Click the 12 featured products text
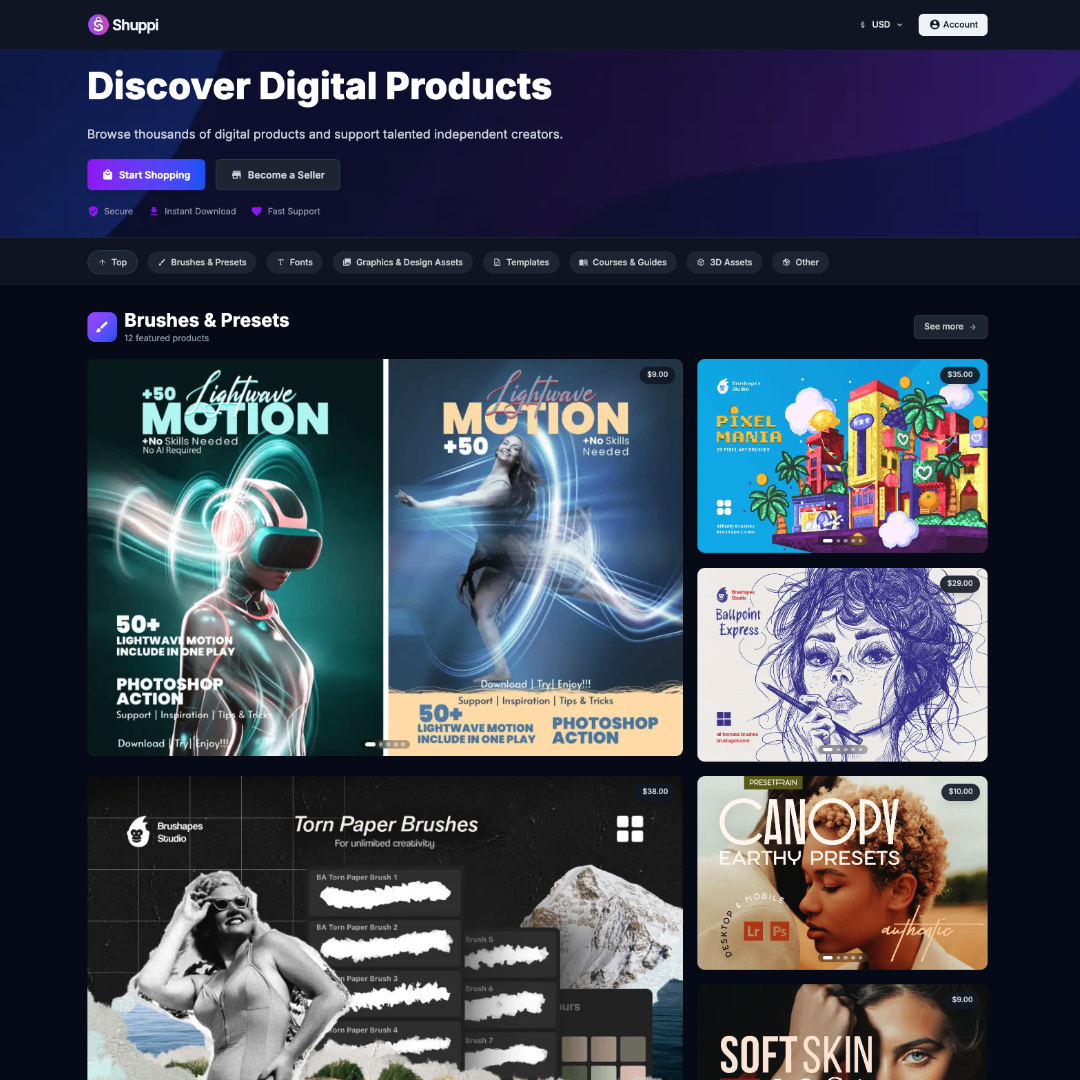 click(x=167, y=338)
